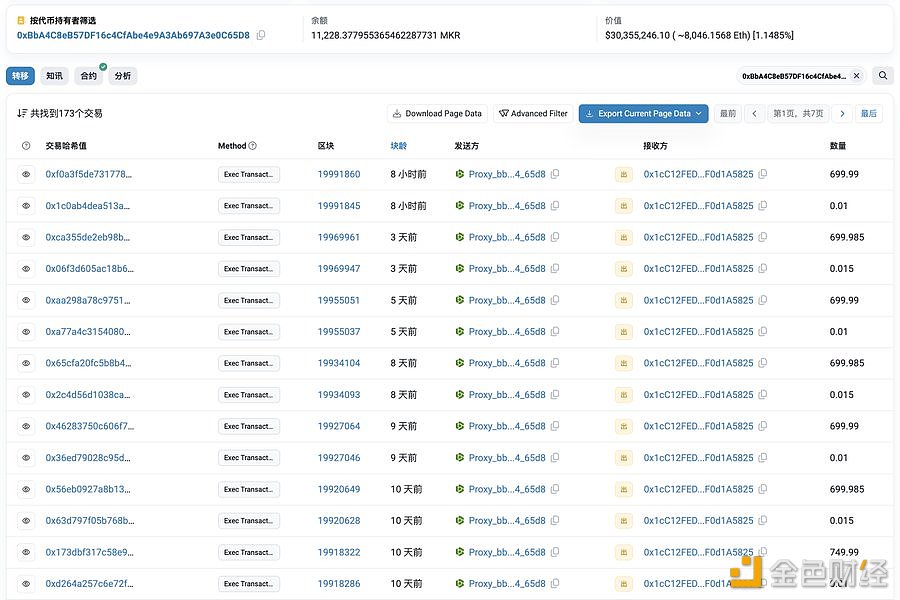This screenshot has height=600, width=900.
Task: Click Exec Transact method badge for 0xca355de2eb98b
Action: coord(249,237)
